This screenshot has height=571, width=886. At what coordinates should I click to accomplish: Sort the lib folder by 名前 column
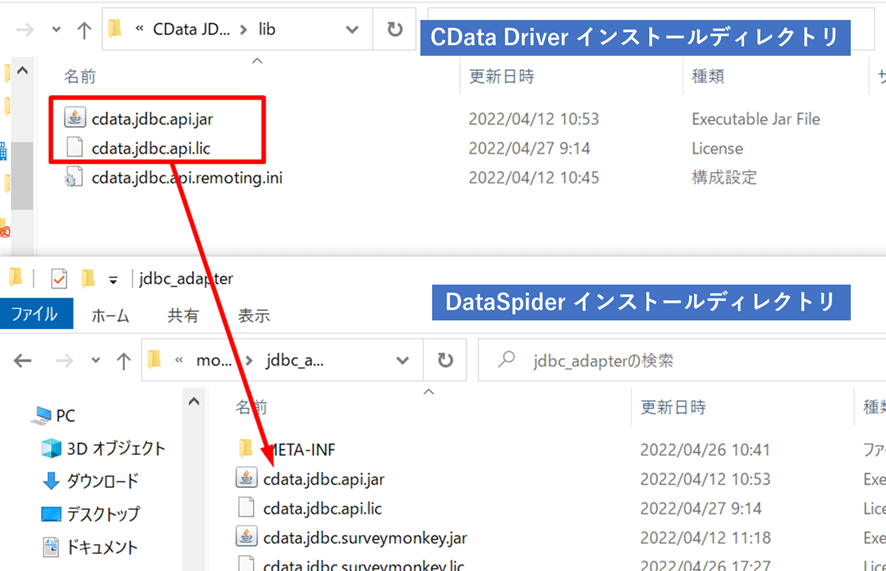(80, 76)
